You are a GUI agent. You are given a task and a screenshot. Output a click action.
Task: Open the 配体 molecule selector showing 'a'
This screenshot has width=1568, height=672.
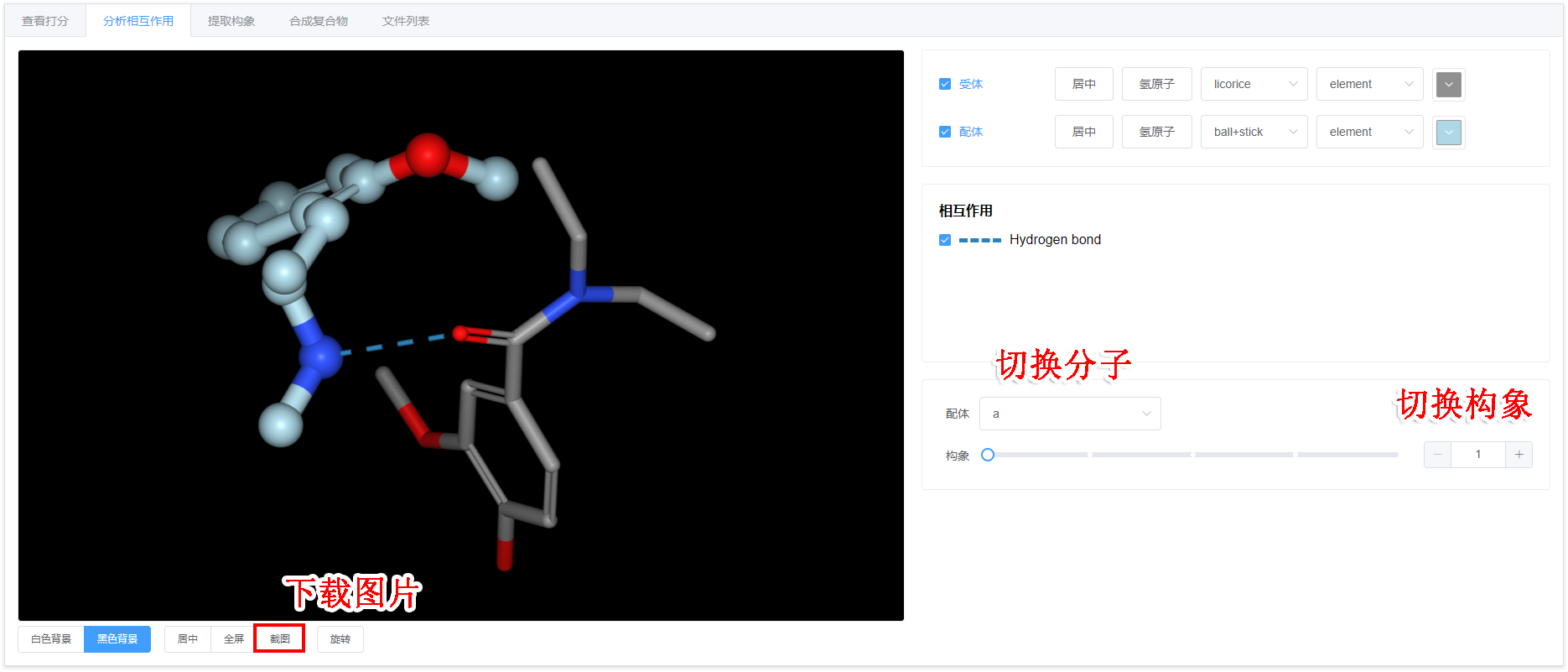point(1070,414)
